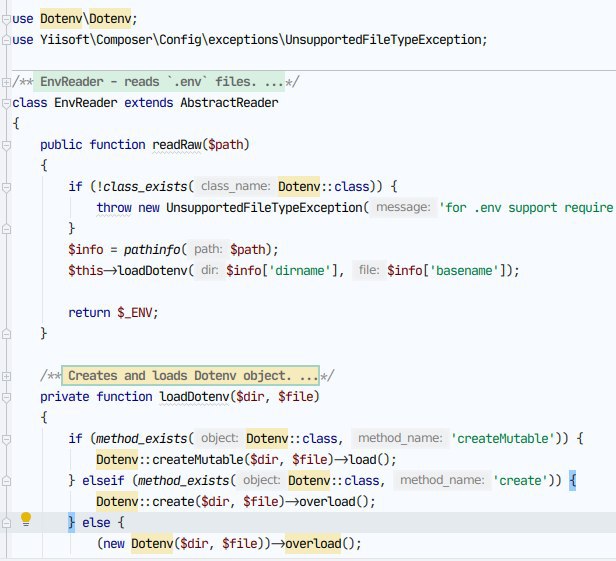The image size is (616, 561).
Task: Click the 'class_name:' parameter hint
Action: coord(235,186)
